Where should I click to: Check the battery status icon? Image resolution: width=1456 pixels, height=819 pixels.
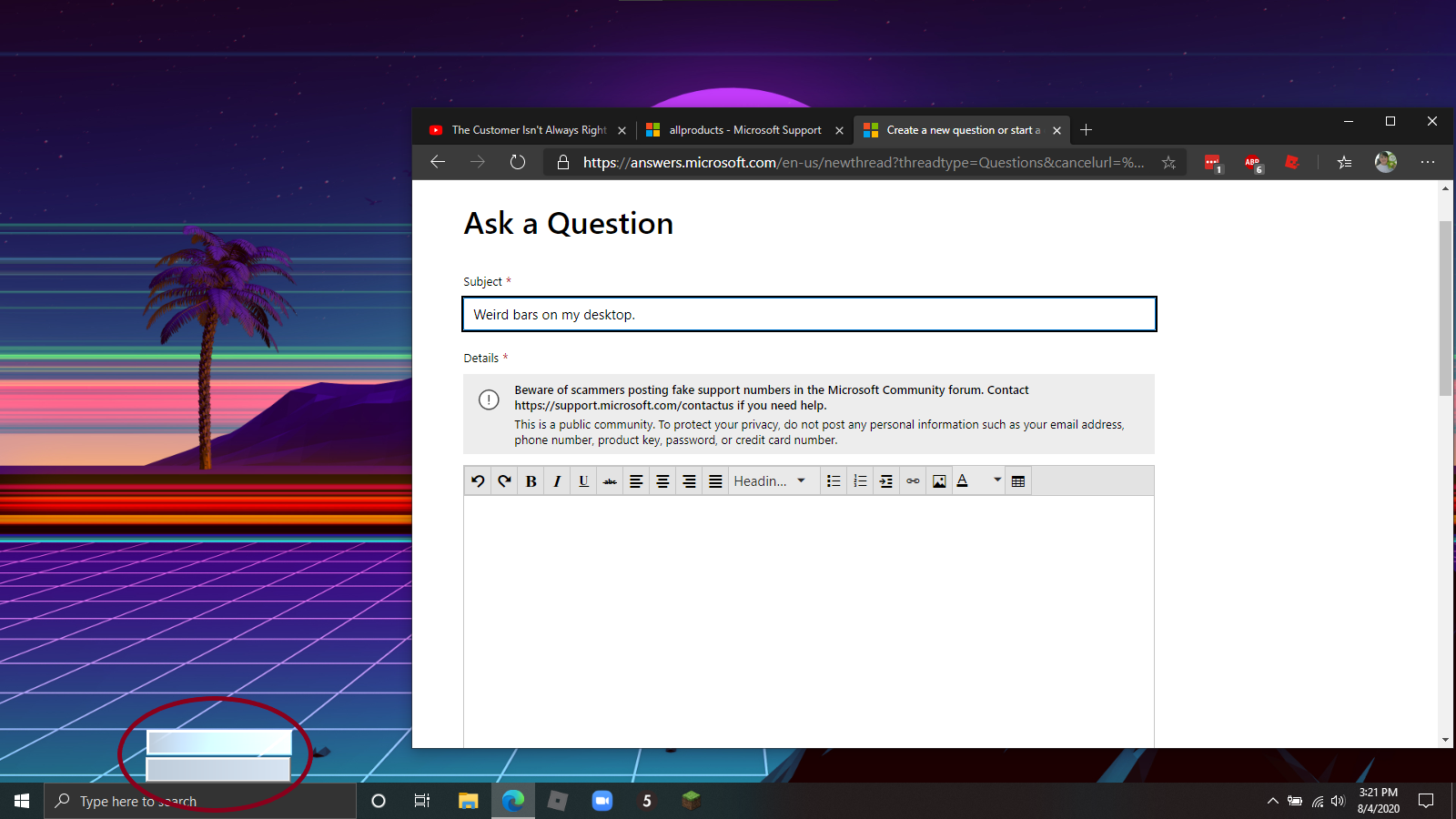pyautogui.click(x=1295, y=801)
